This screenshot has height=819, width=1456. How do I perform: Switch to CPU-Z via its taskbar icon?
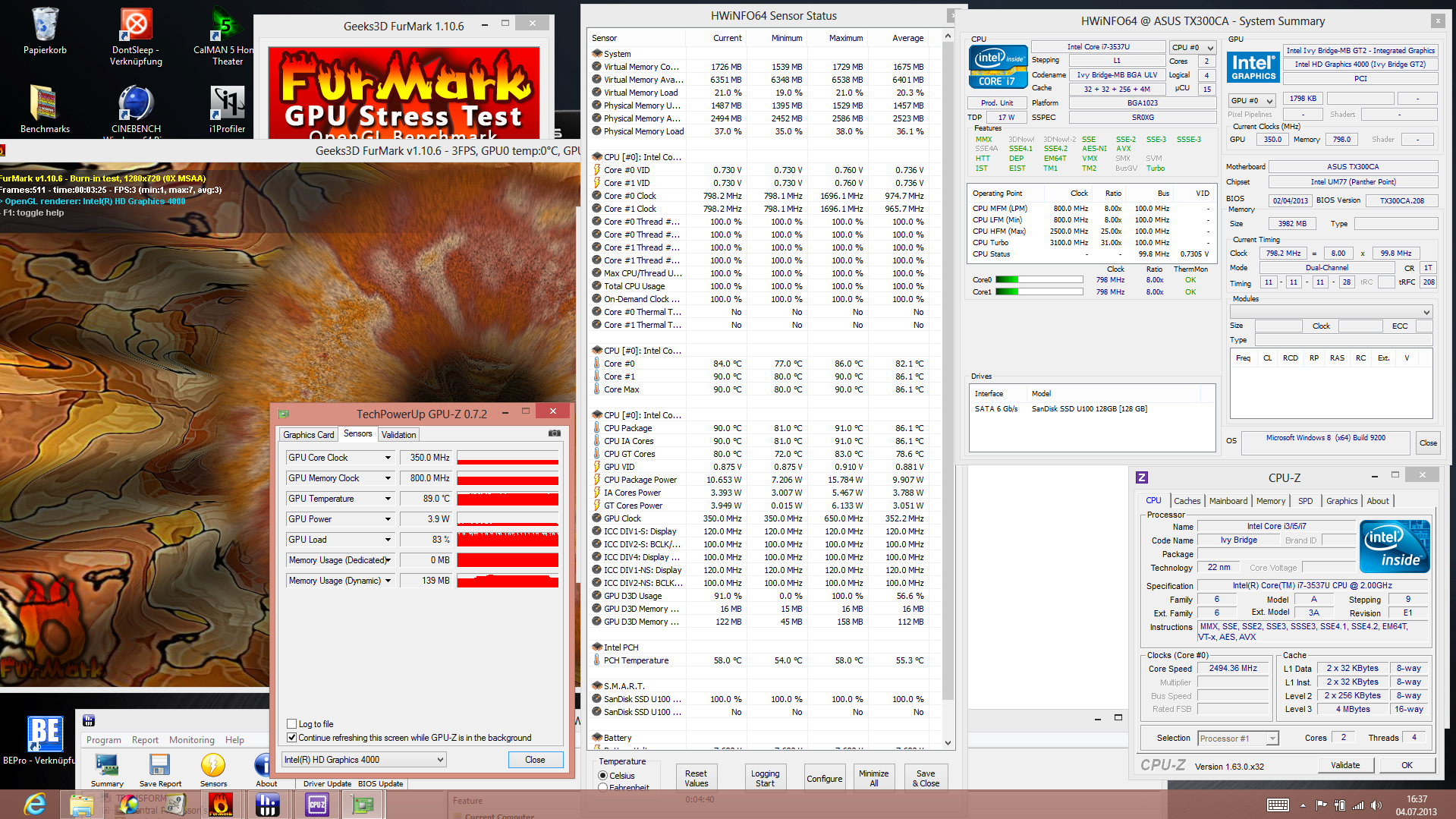point(316,804)
